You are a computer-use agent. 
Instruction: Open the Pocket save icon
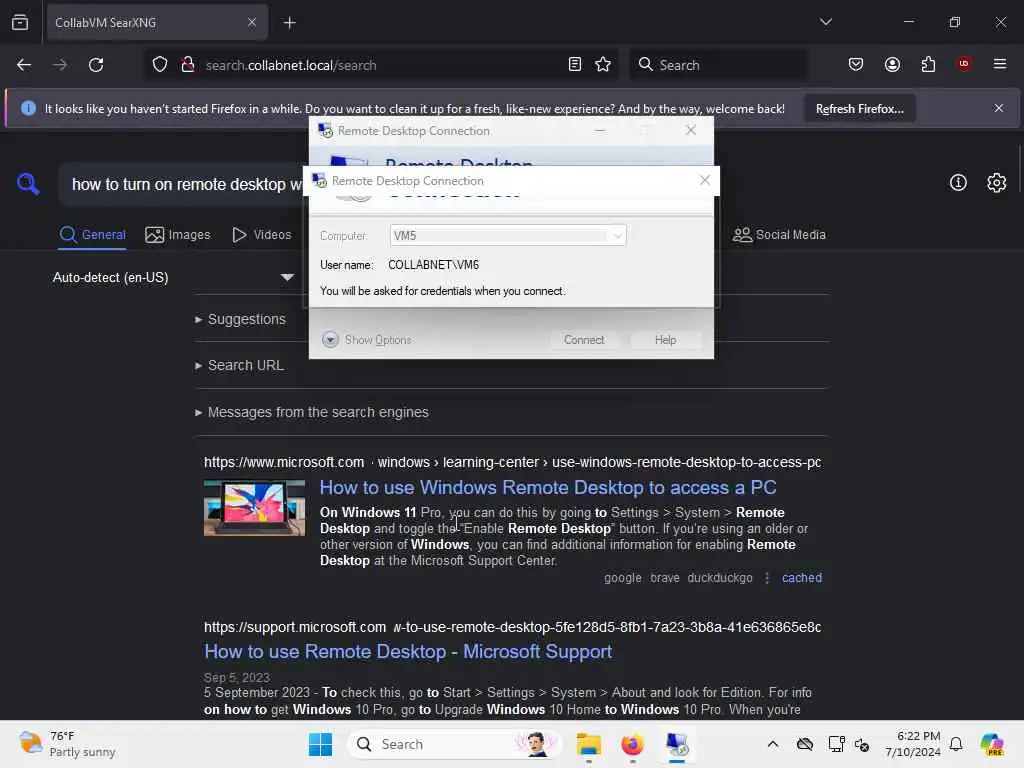[856, 65]
